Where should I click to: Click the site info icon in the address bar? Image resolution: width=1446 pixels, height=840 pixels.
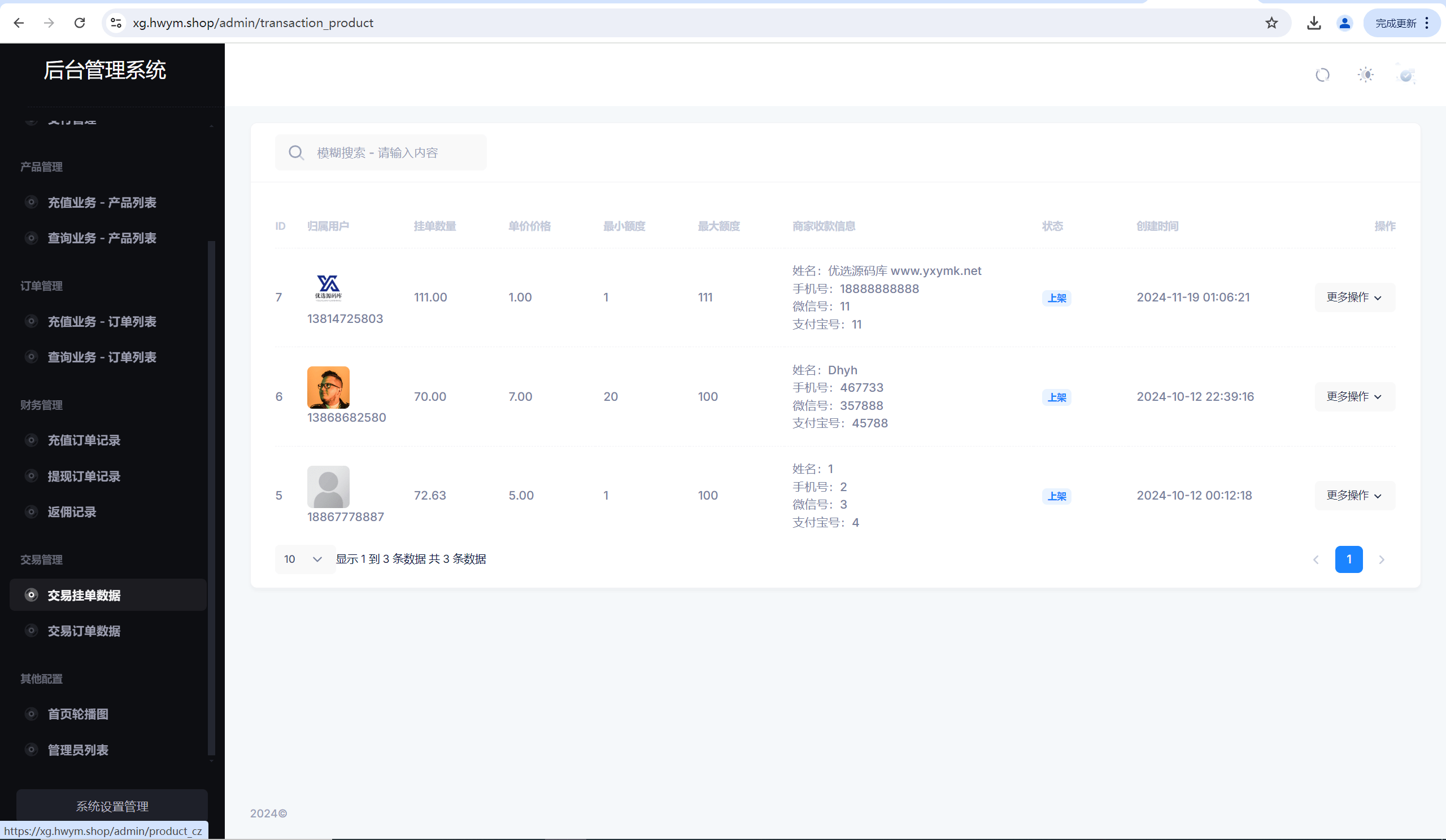(x=116, y=23)
